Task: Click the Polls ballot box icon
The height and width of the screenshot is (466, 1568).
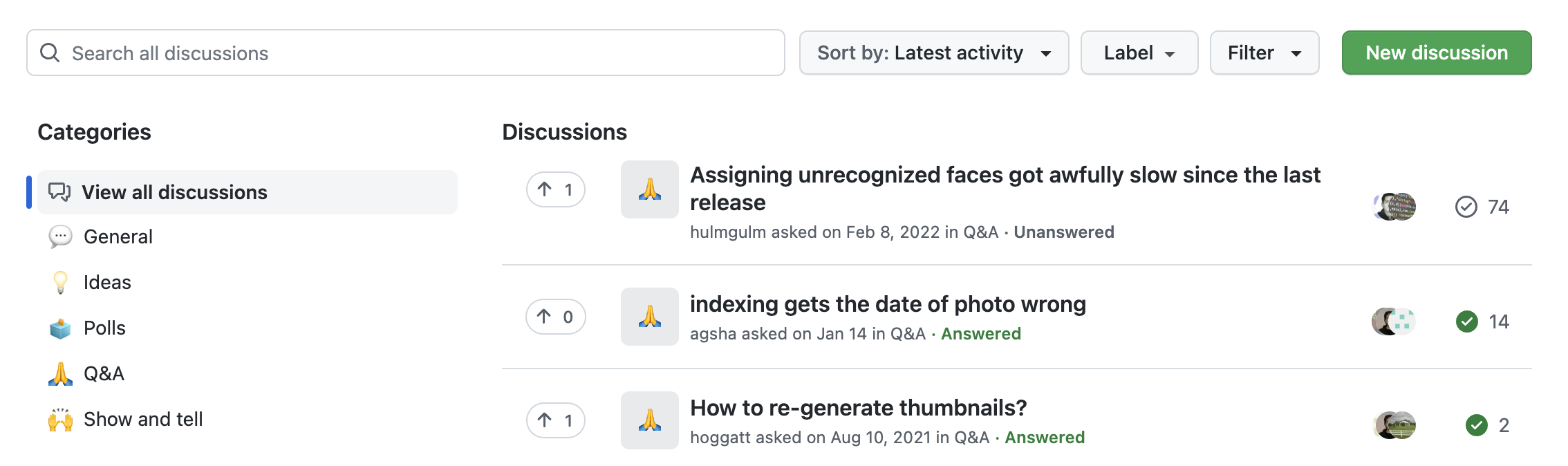Action: pos(60,328)
